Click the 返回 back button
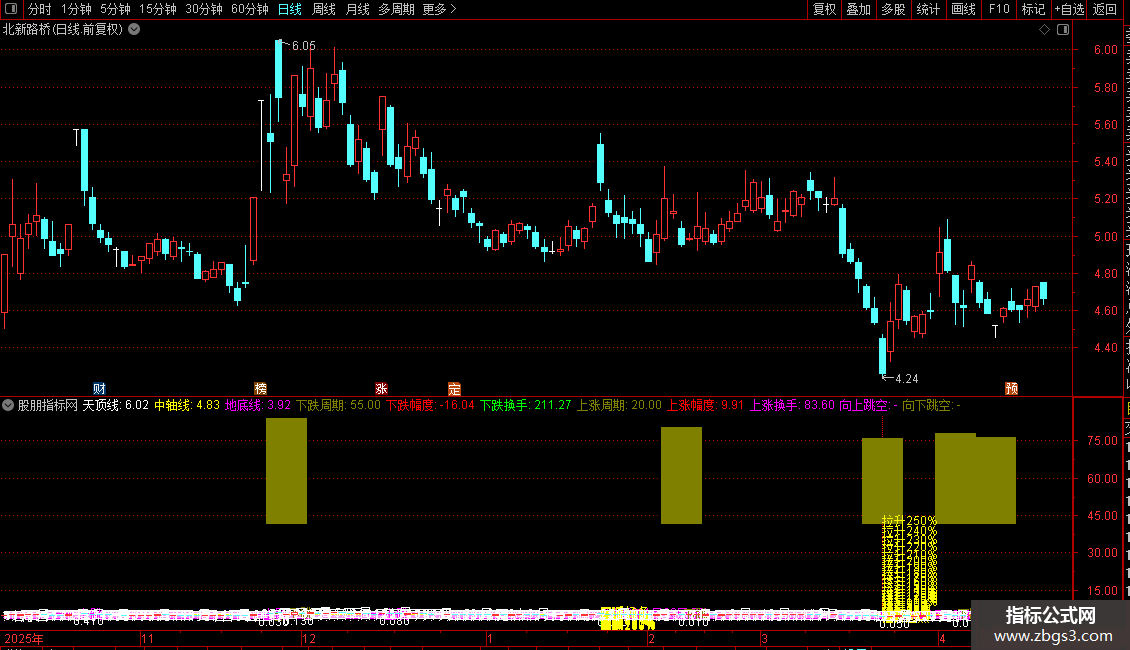This screenshot has width=1130, height=650. [x=1104, y=9]
